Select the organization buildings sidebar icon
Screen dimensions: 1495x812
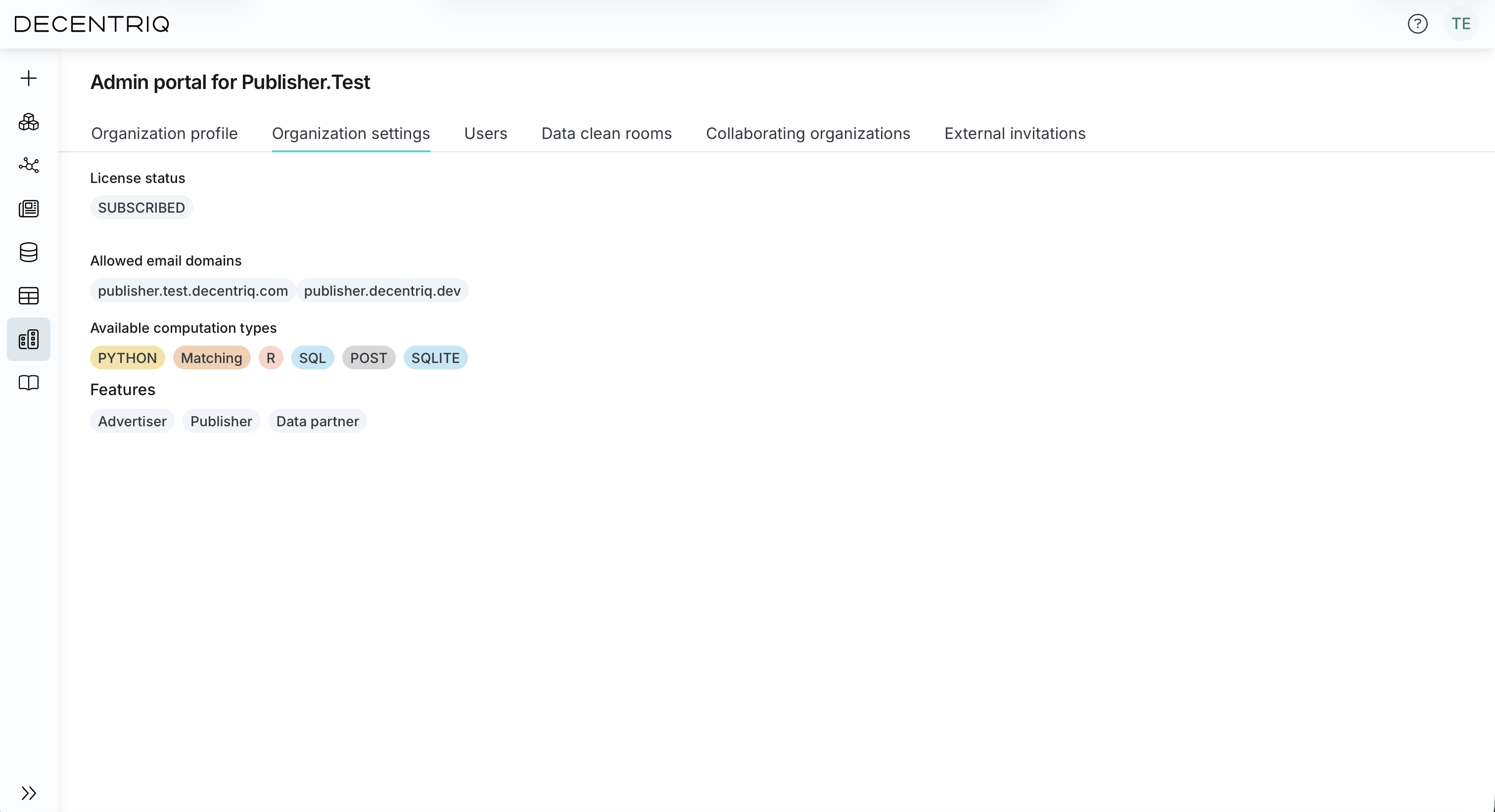point(28,339)
